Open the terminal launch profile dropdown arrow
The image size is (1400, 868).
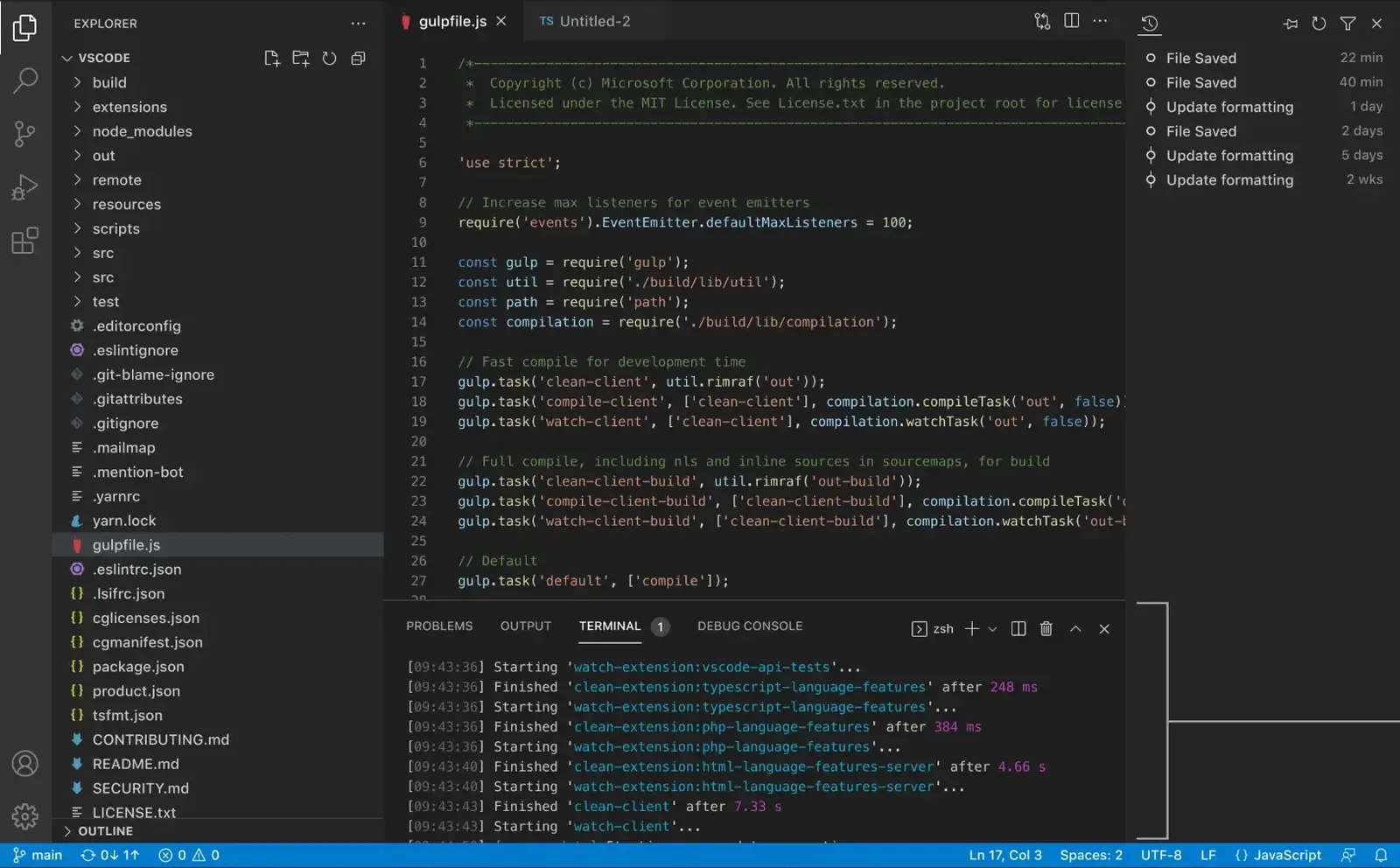click(x=992, y=629)
